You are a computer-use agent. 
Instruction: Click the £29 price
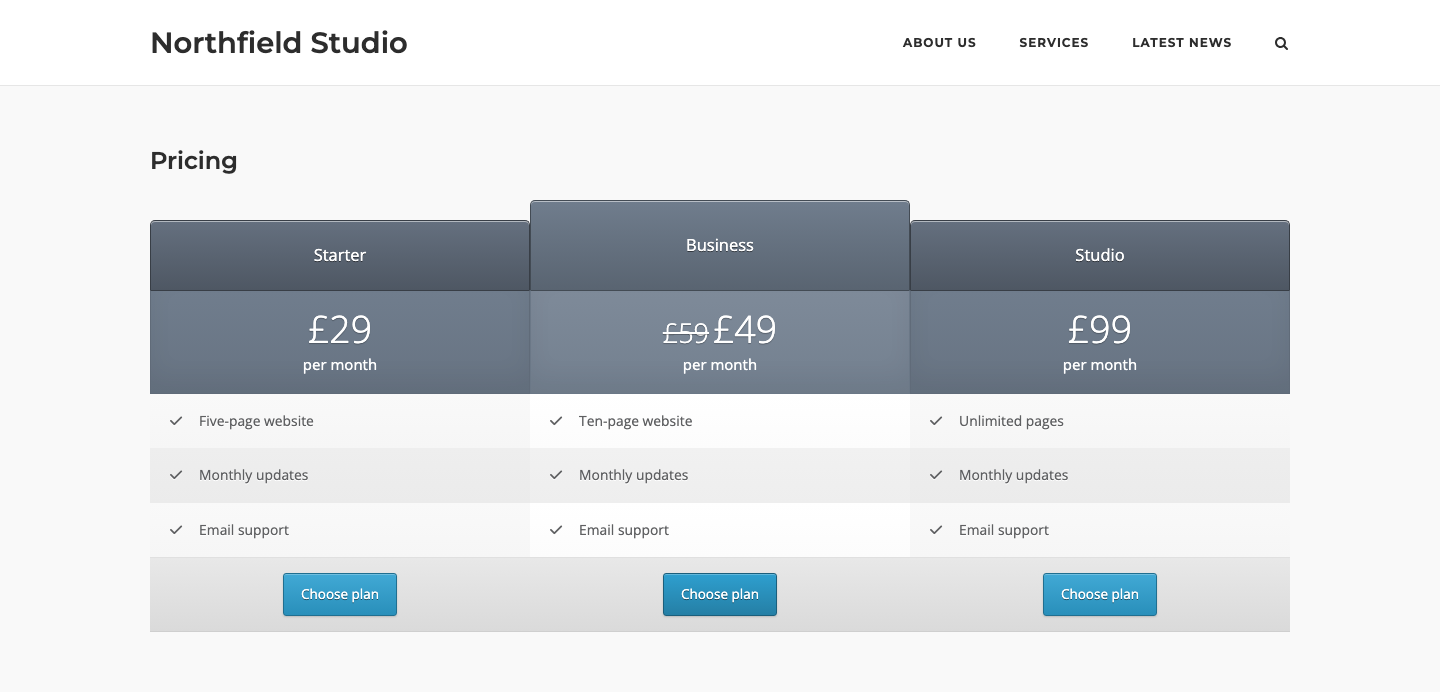click(x=340, y=329)
